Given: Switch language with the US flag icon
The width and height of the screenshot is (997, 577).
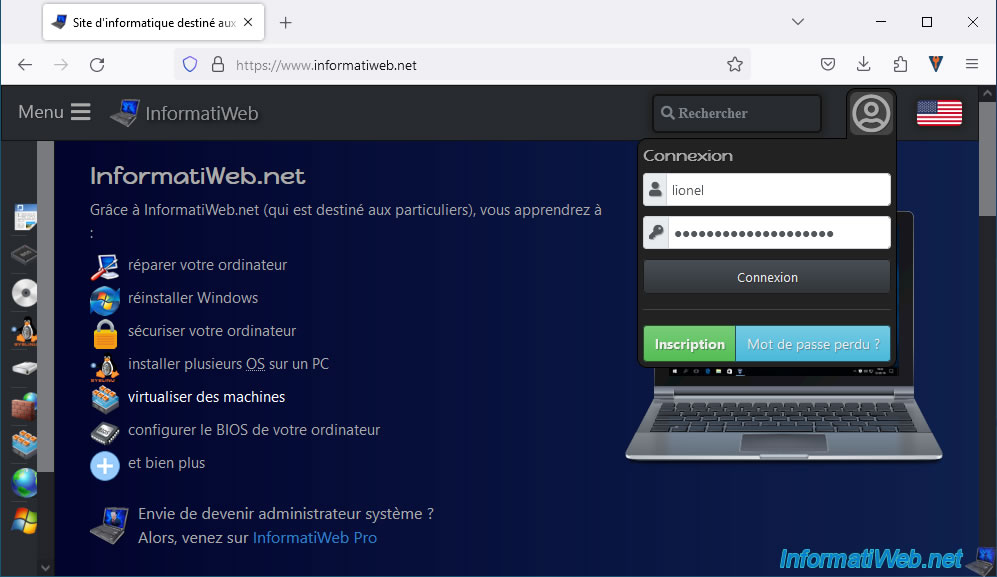Looking at the screenshot, I should click(939, 113).
